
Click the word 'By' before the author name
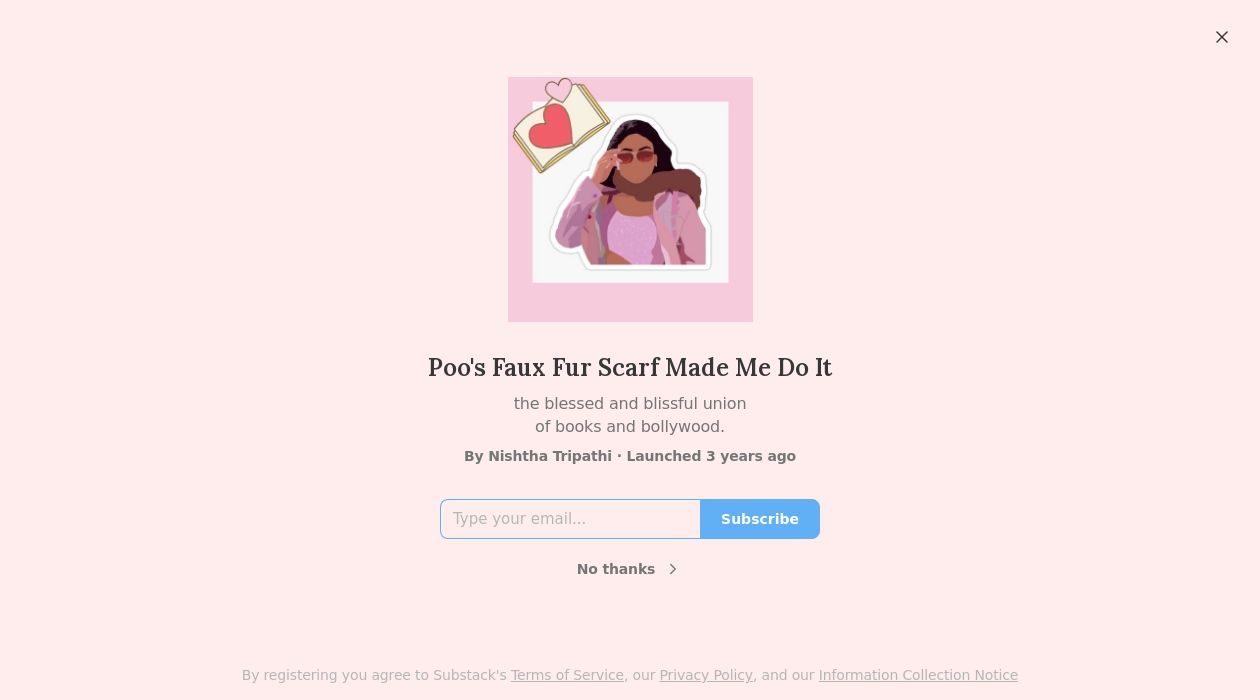[473, 456]
